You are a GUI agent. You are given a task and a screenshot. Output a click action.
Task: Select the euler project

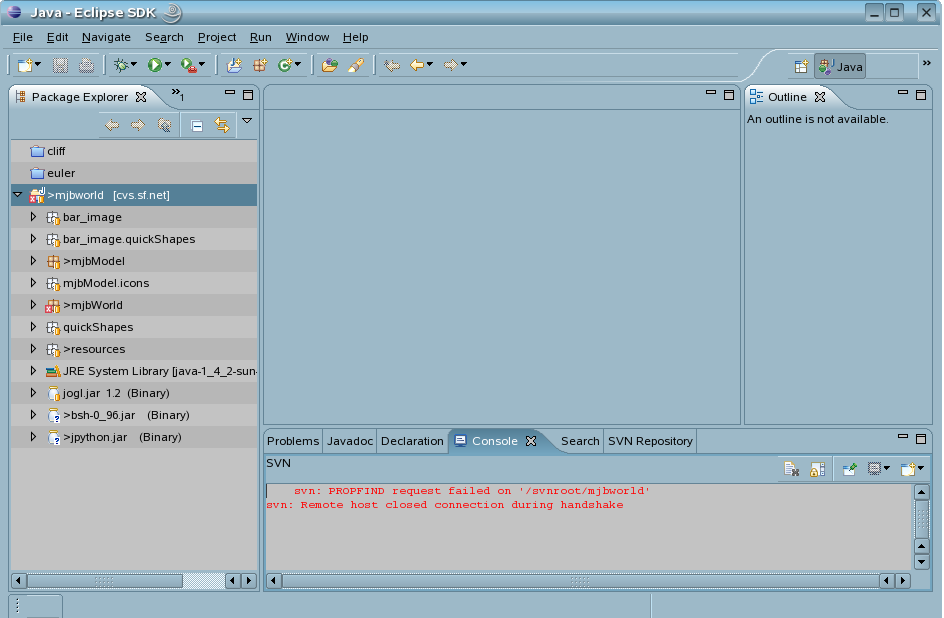click(x=134, y=173)
